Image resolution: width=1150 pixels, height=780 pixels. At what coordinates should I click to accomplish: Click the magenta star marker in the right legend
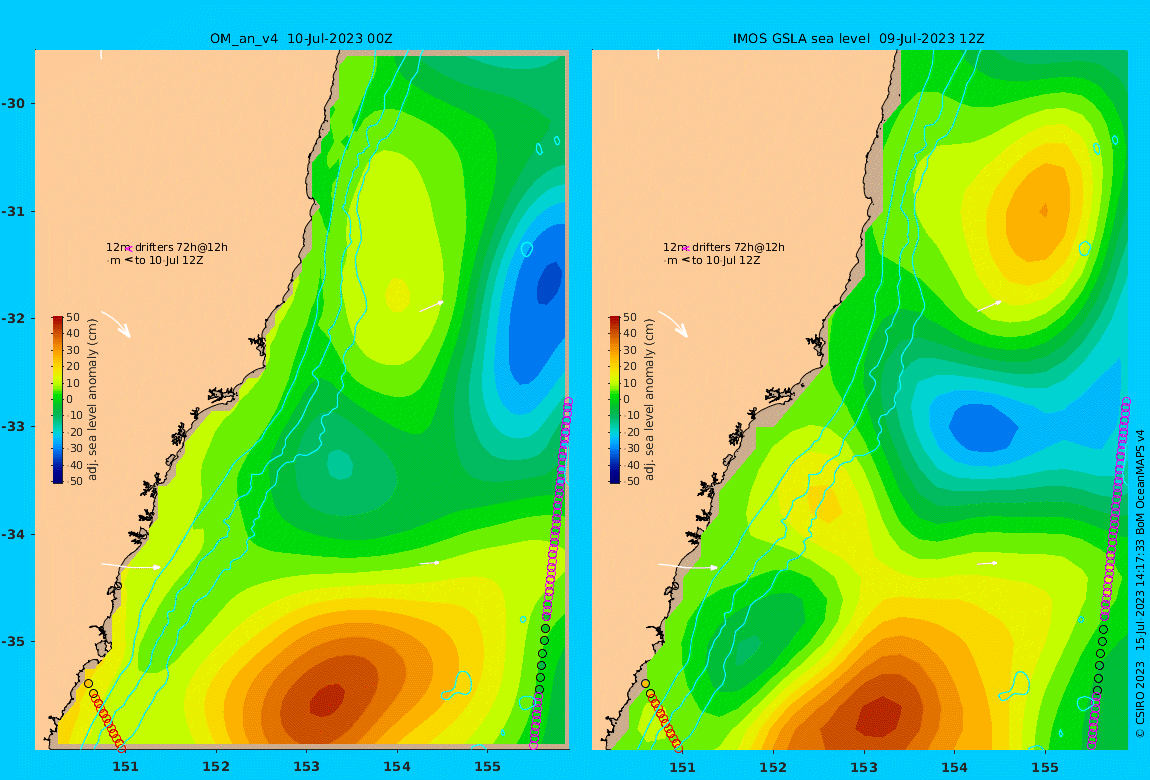686,249
